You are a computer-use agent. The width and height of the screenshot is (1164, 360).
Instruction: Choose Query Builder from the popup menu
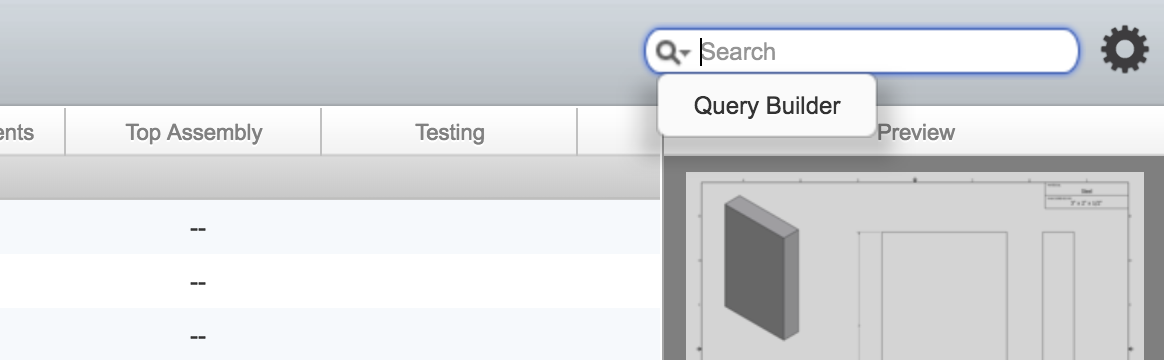[x=767, y=105]
